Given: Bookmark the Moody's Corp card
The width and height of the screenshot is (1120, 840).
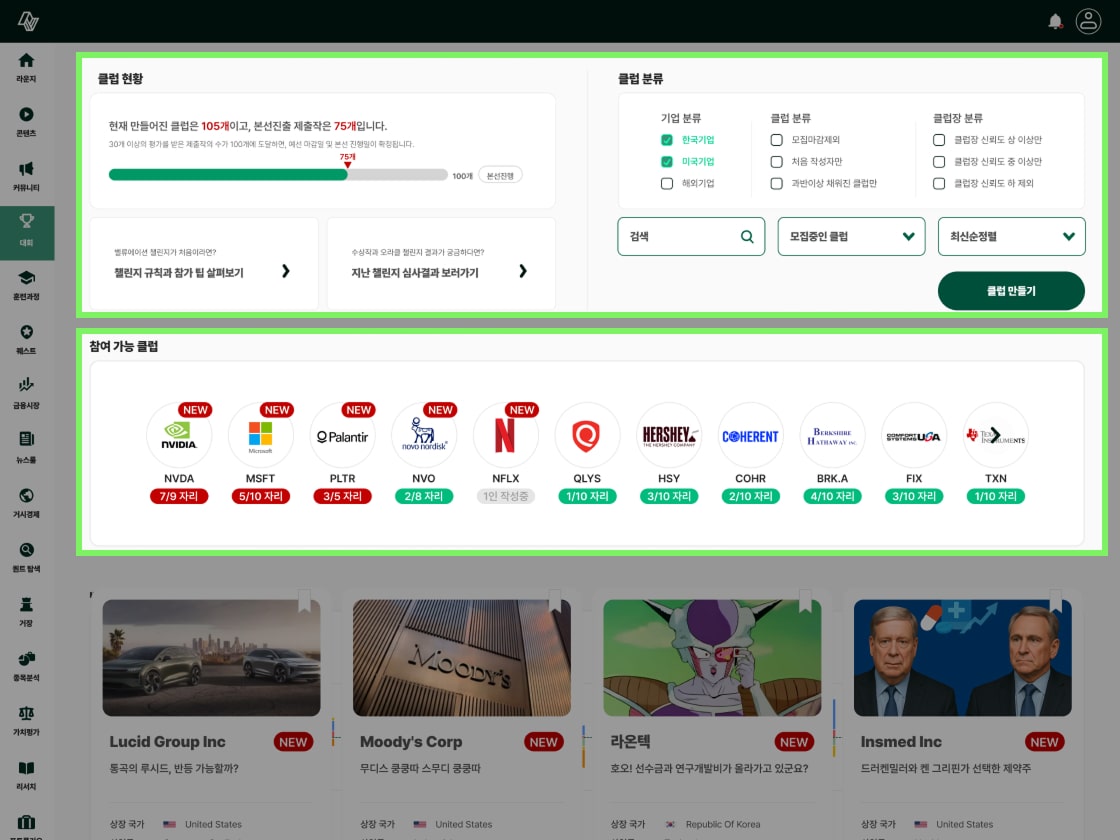Looking at the screenshot, I should pos(555,601).
